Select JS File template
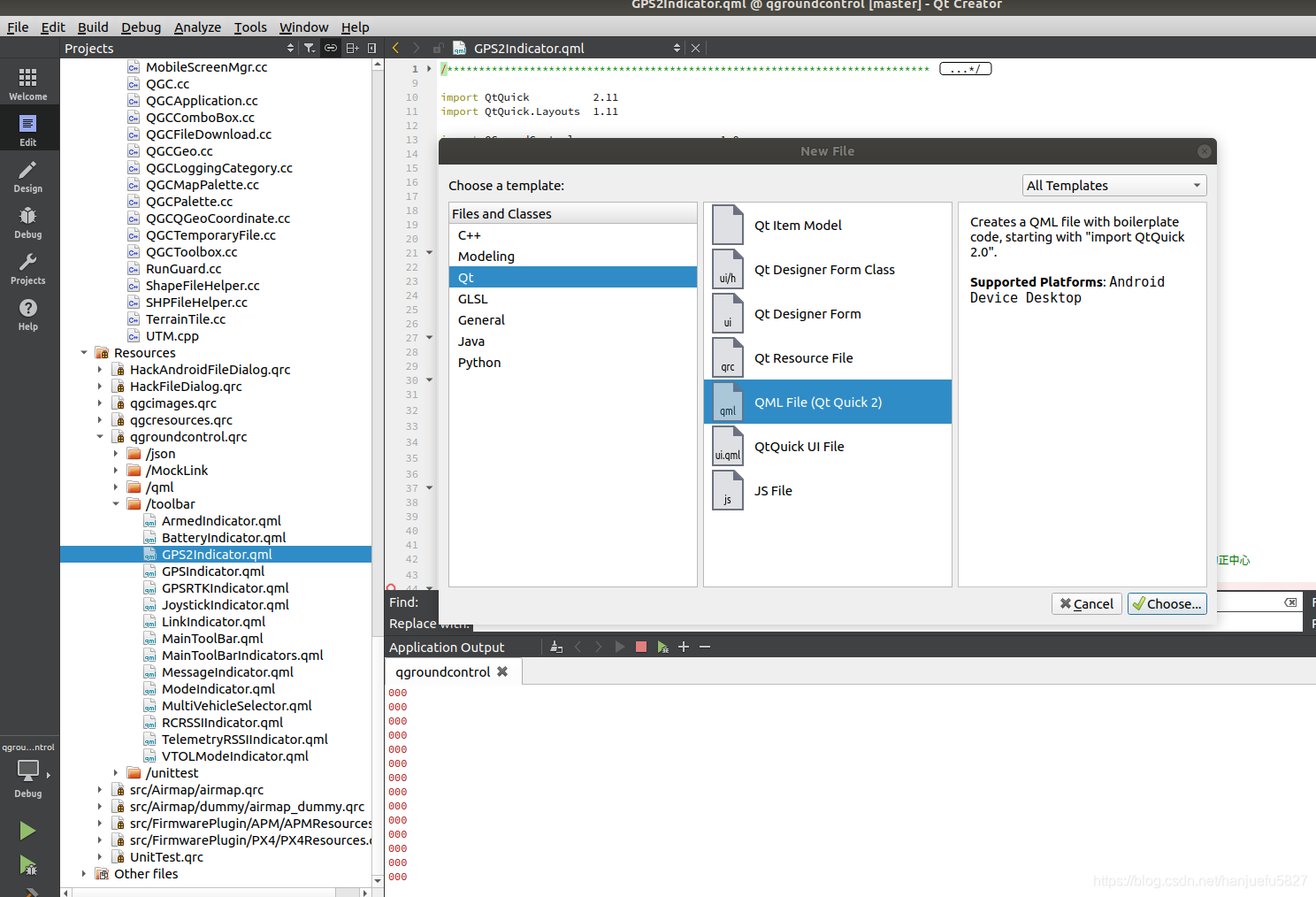This screenshot has width=1316, height=897. click(x=828, y=490)
